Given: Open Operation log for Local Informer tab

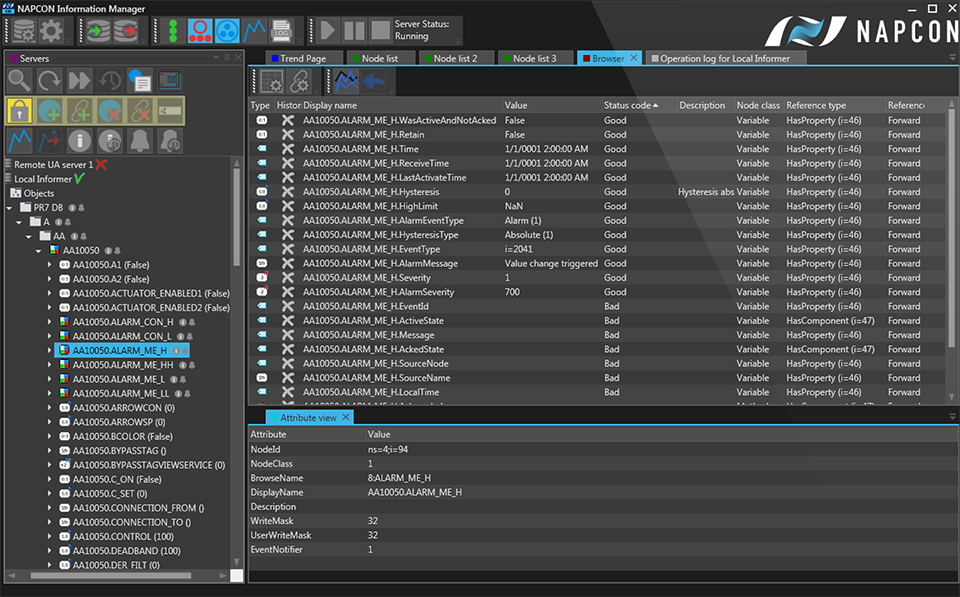Looking at the screenshot, I should pyautogui.click(x=724, y=59).
